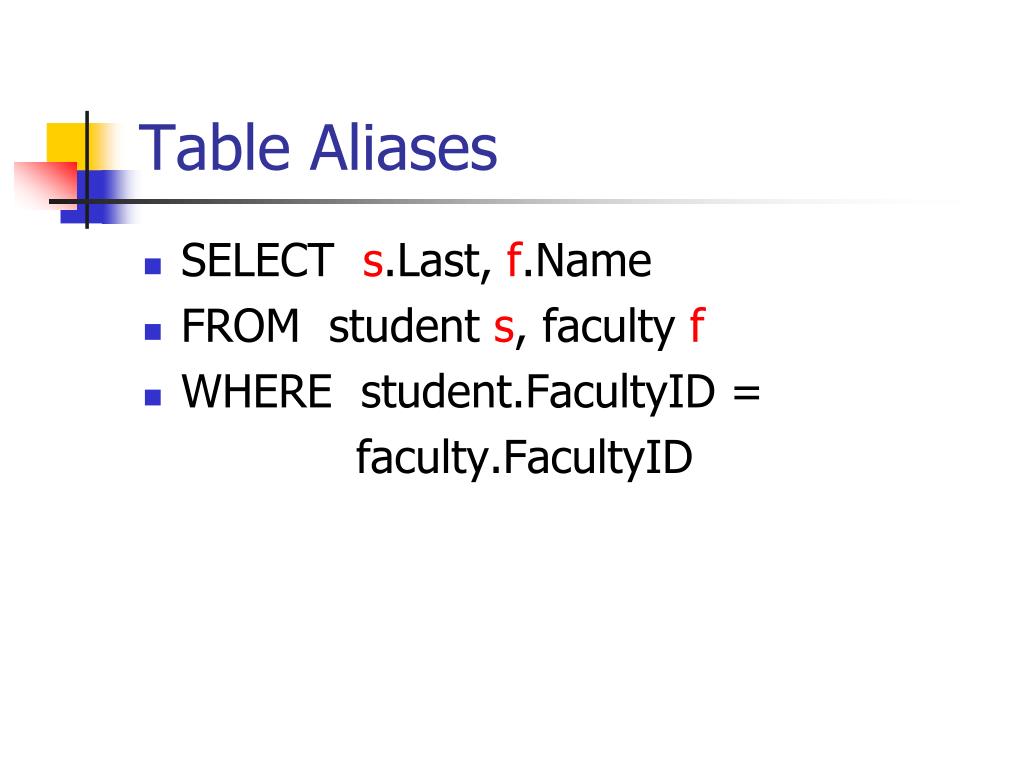Select the blue bullet before SELECT
Screen dimensions: 1024x768
coord(153,266)
